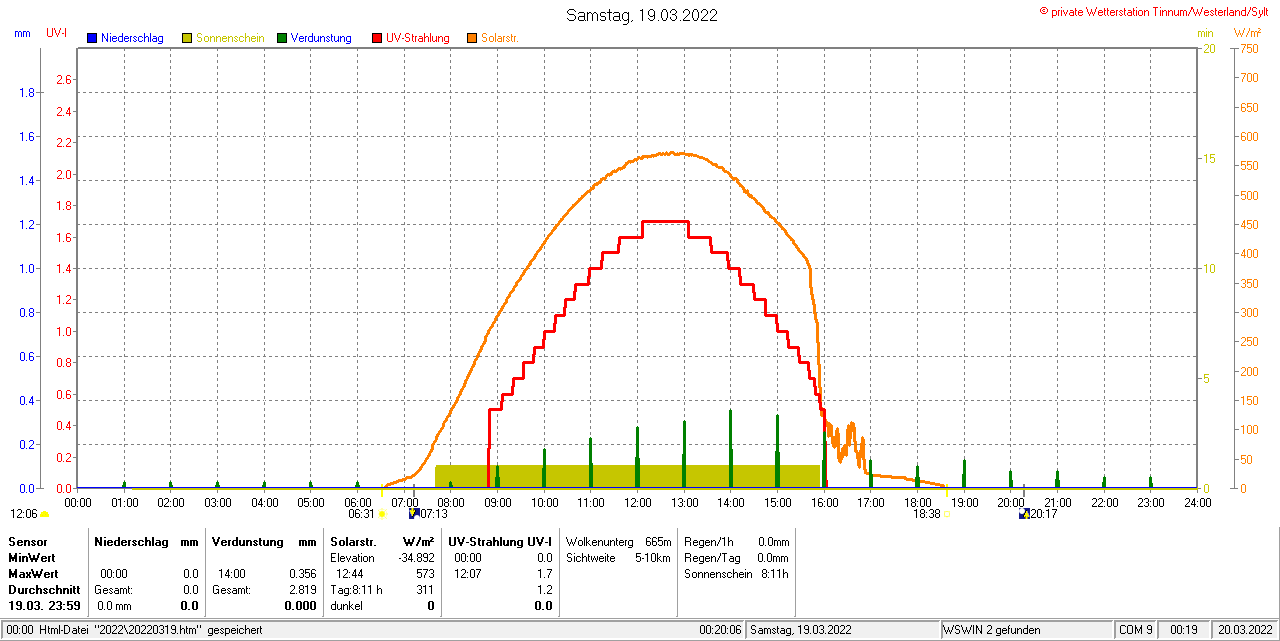Viewport: 1280px width, 641px height.
Task: Select the Sonnenschein legend label
Action: click(230, 38)
